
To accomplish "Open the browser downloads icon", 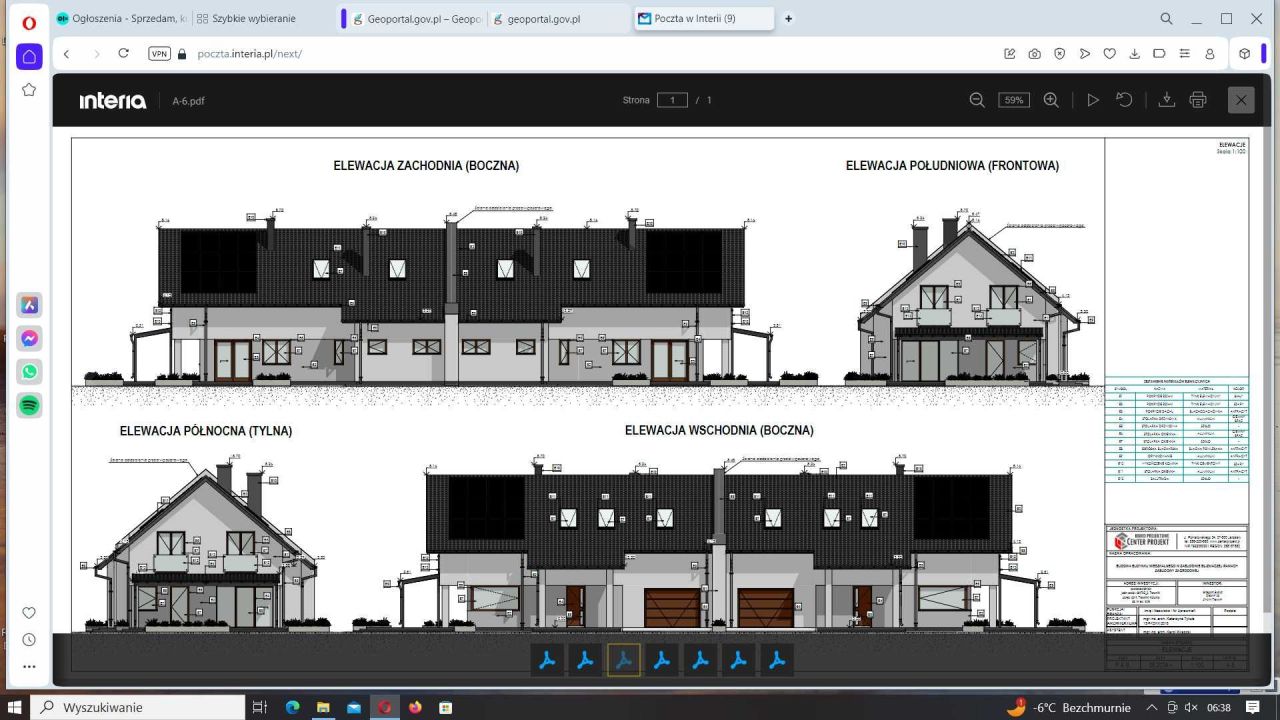I will (x=1135, y=54).
